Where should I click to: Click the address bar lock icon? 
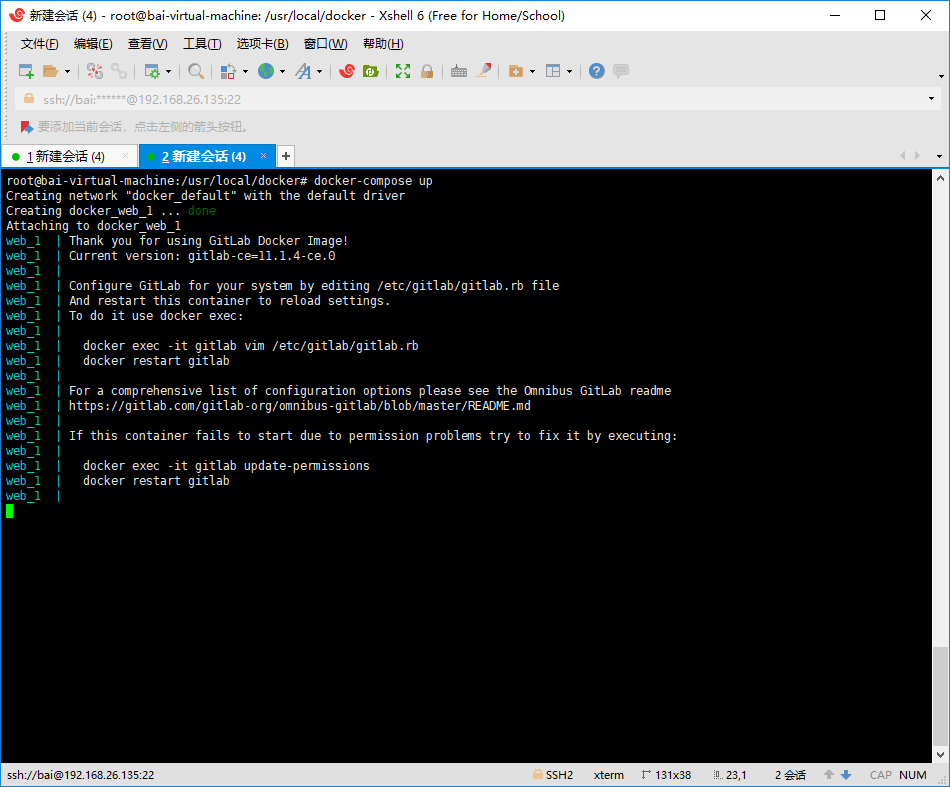pos(28,98)
